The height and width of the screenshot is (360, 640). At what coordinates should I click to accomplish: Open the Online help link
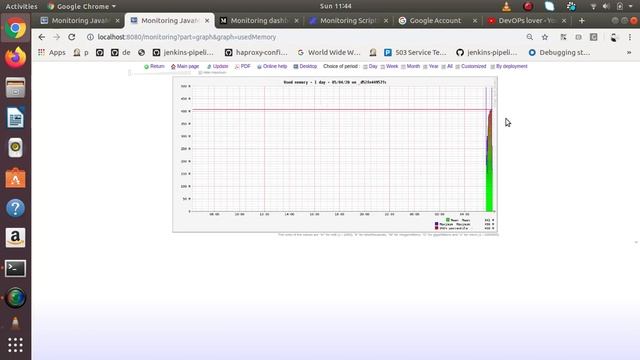272,66
